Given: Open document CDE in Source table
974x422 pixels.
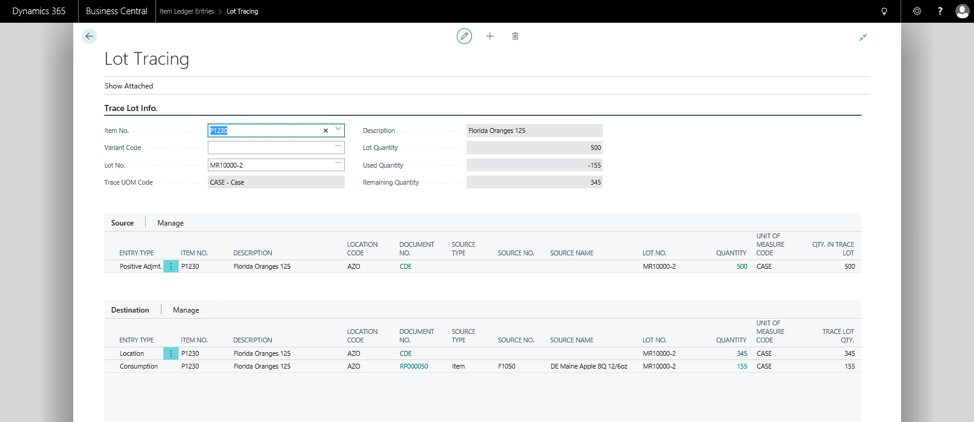Looking at the screenshot, I should coord(405,266).
